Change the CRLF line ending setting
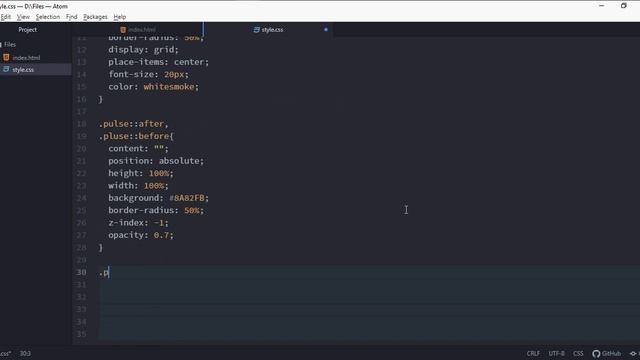Screen dimensions: 640x360 533,353
